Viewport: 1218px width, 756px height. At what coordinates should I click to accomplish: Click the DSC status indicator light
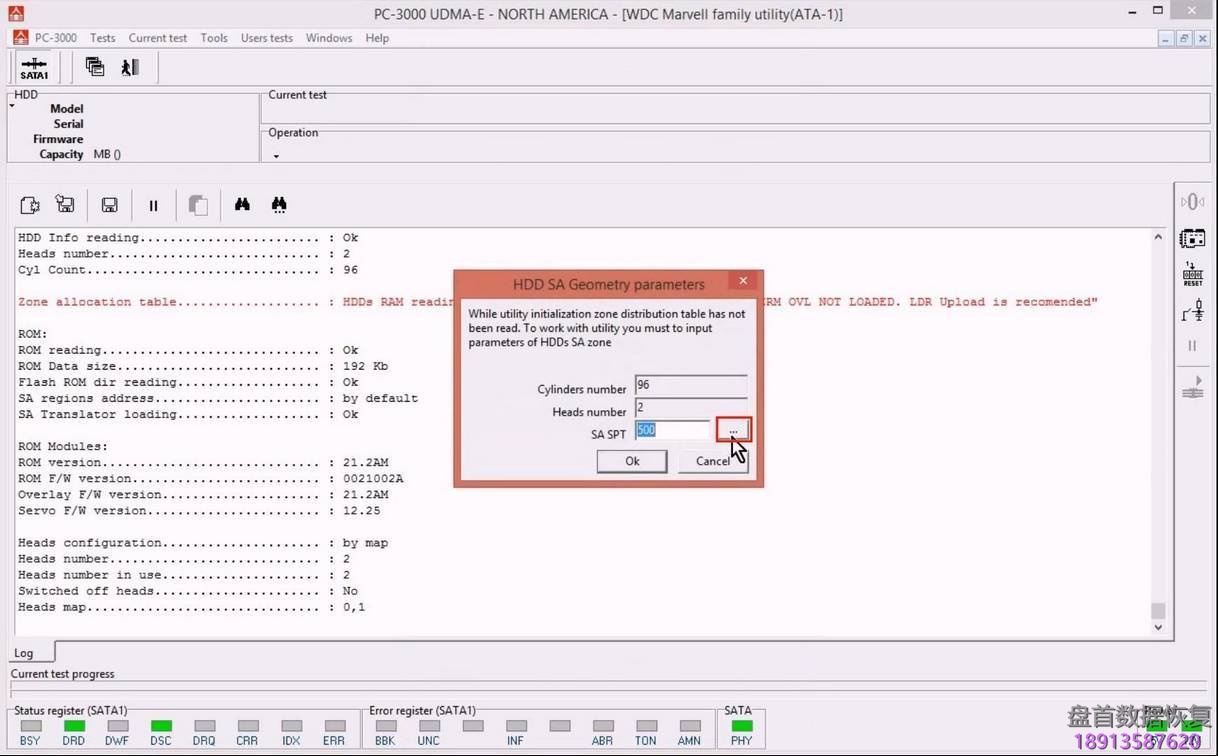point(159,727)
